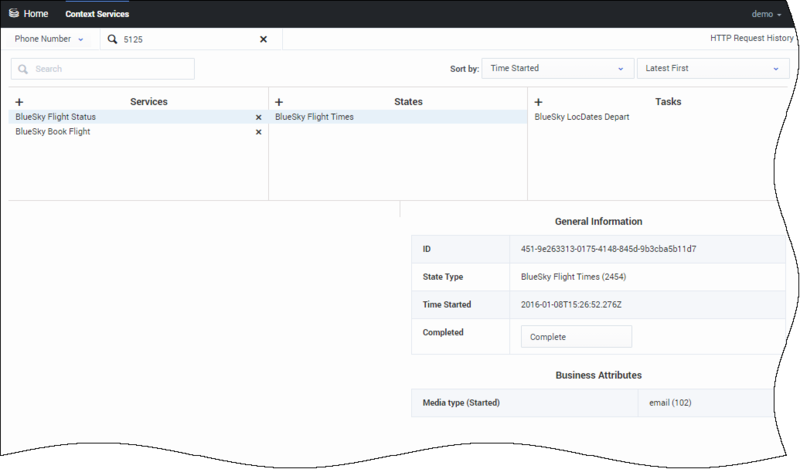Open the Latest First order dropdown
Image resolution: width=800 pixels, height=469 pixels.
713,68
